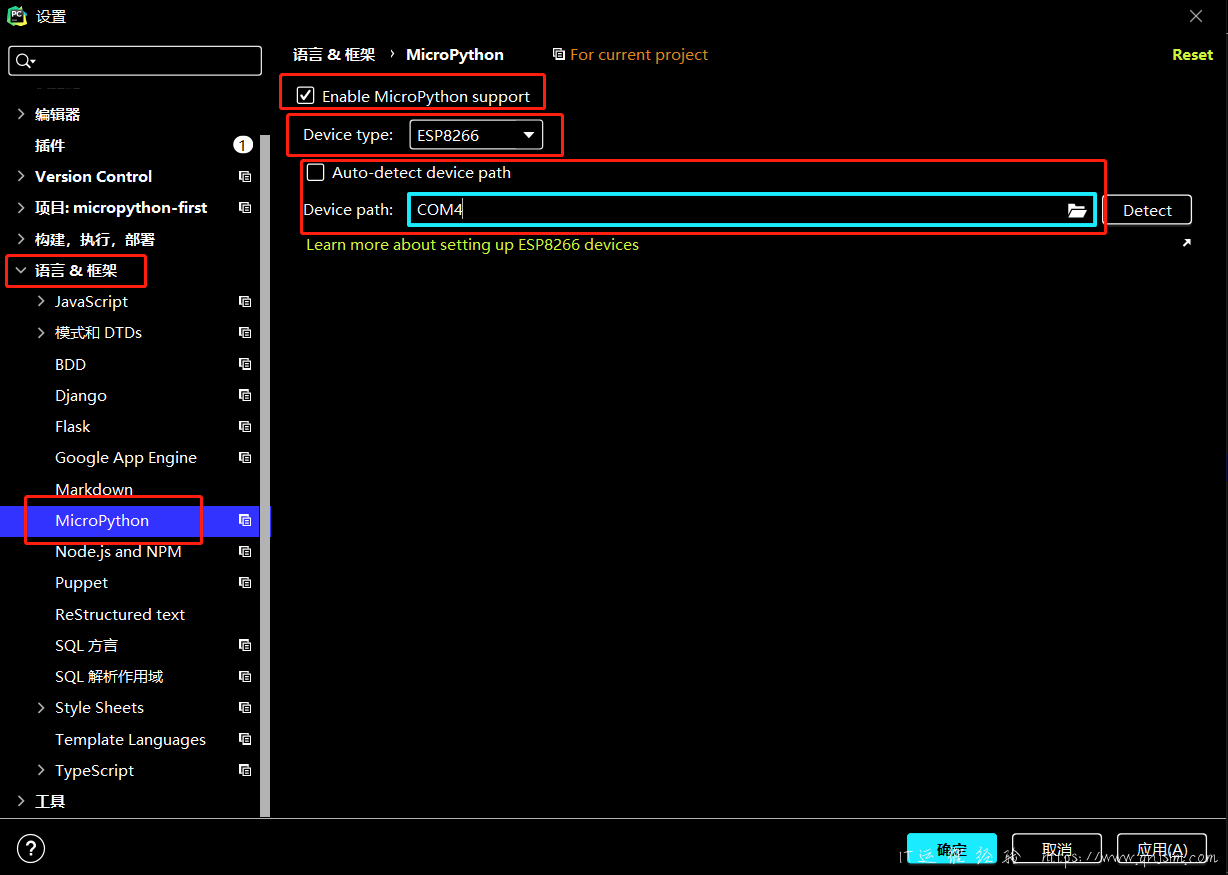
Task: Expand the 工具 settings group
Action: click(x=21, y=801)
